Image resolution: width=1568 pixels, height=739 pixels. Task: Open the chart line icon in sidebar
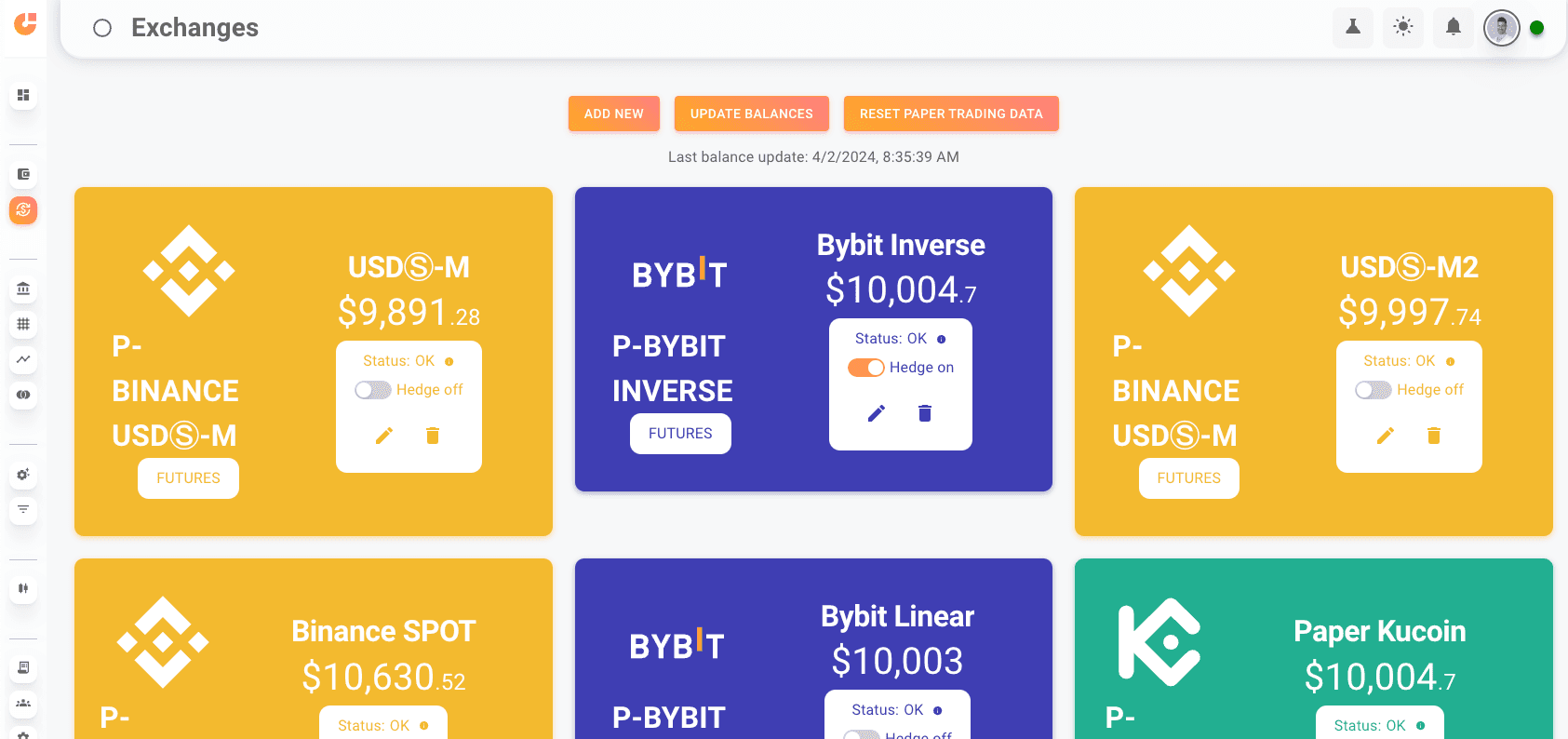click(x=23, y=359)
